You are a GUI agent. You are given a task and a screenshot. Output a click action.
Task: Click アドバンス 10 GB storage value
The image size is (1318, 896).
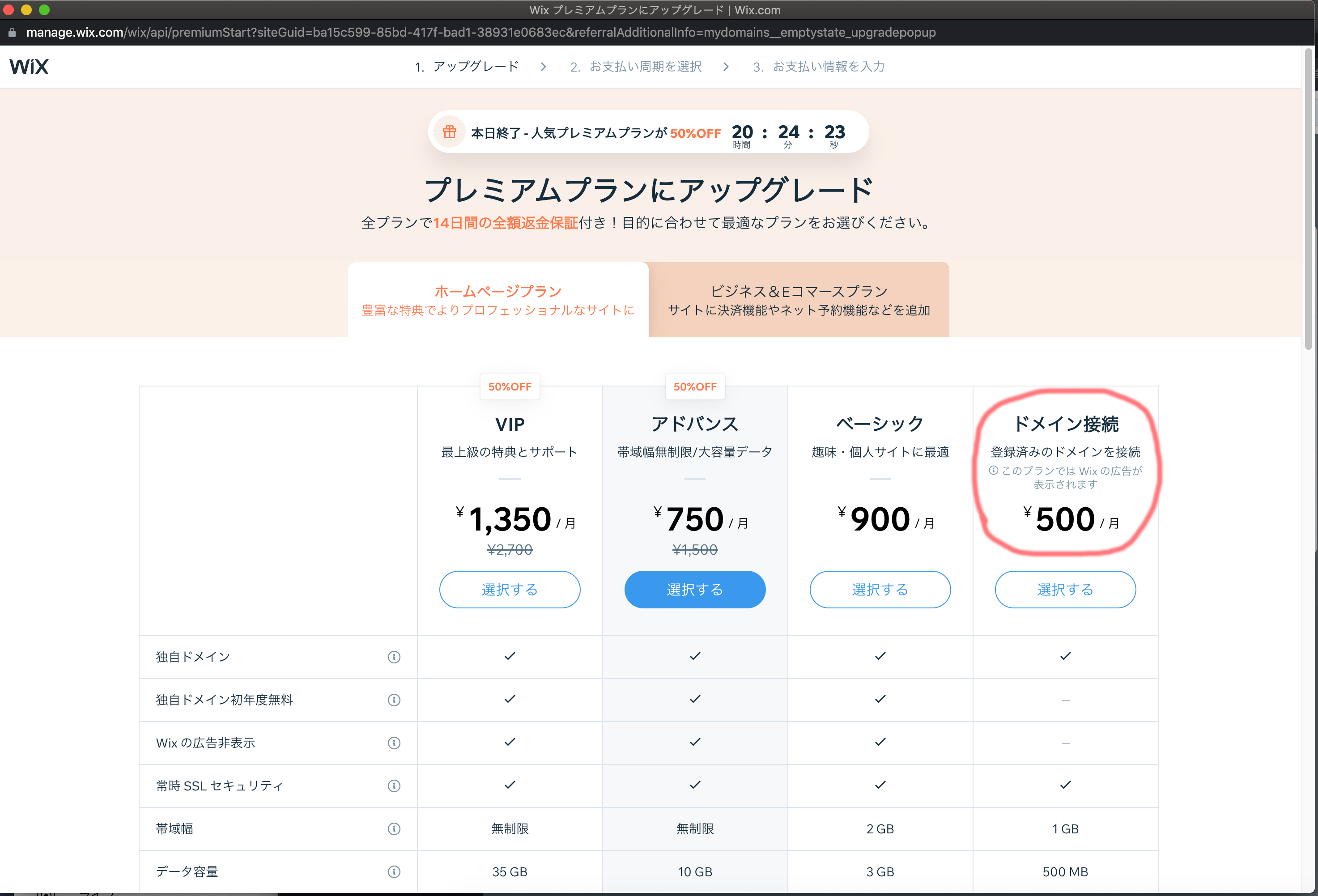coord(695,871)
